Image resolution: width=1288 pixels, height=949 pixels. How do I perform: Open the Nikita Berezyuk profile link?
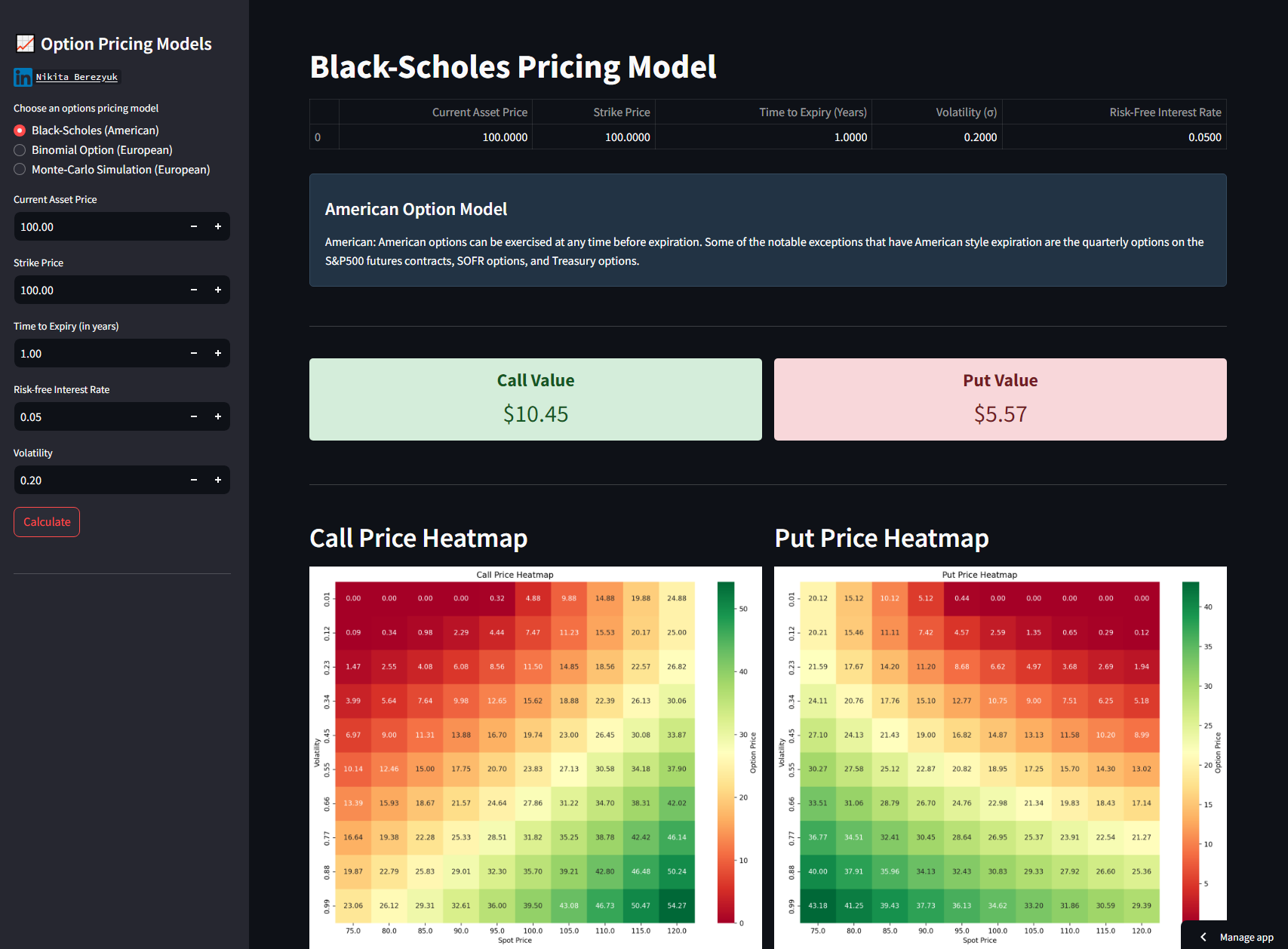point(77,77)
